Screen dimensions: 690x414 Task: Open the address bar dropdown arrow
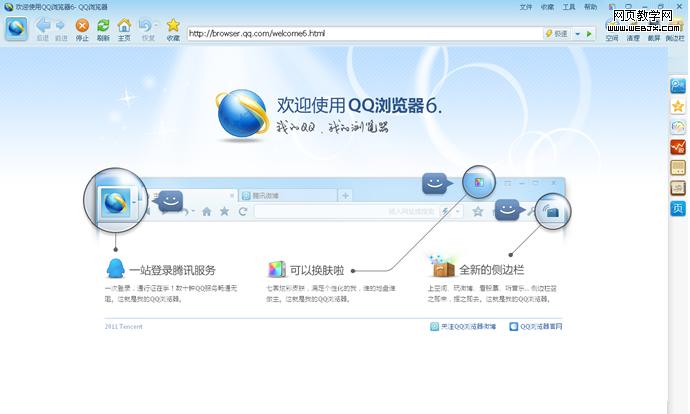pos(578,34)
